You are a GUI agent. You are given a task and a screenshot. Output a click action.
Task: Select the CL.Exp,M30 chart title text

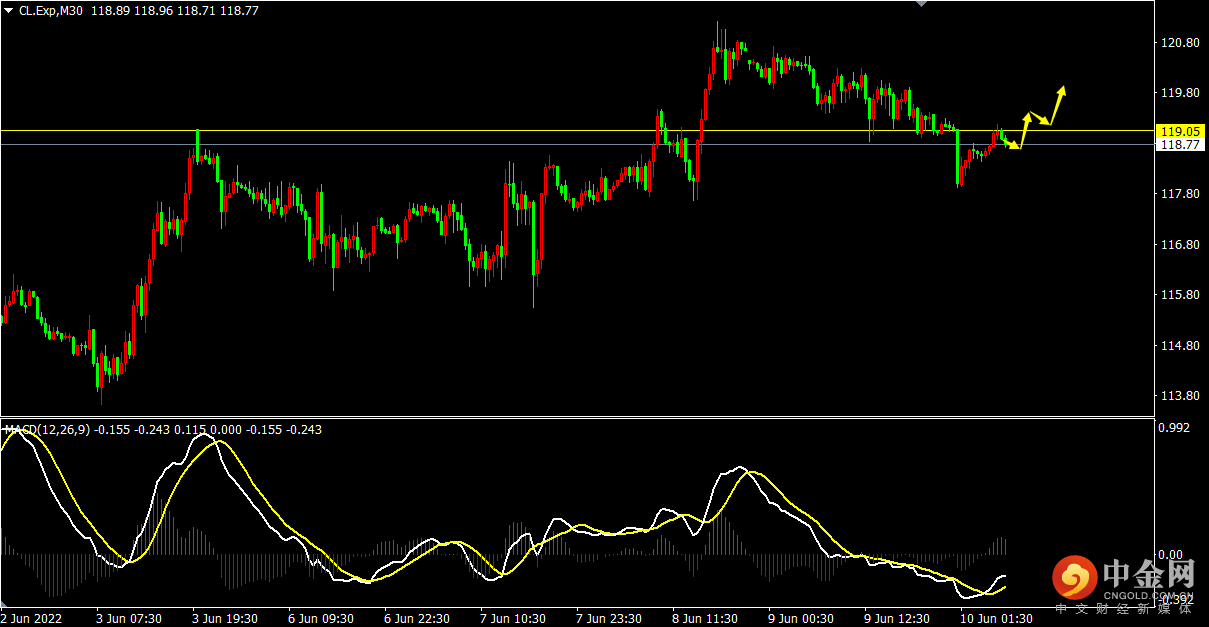pyautogui.click(x=51, y=10)
